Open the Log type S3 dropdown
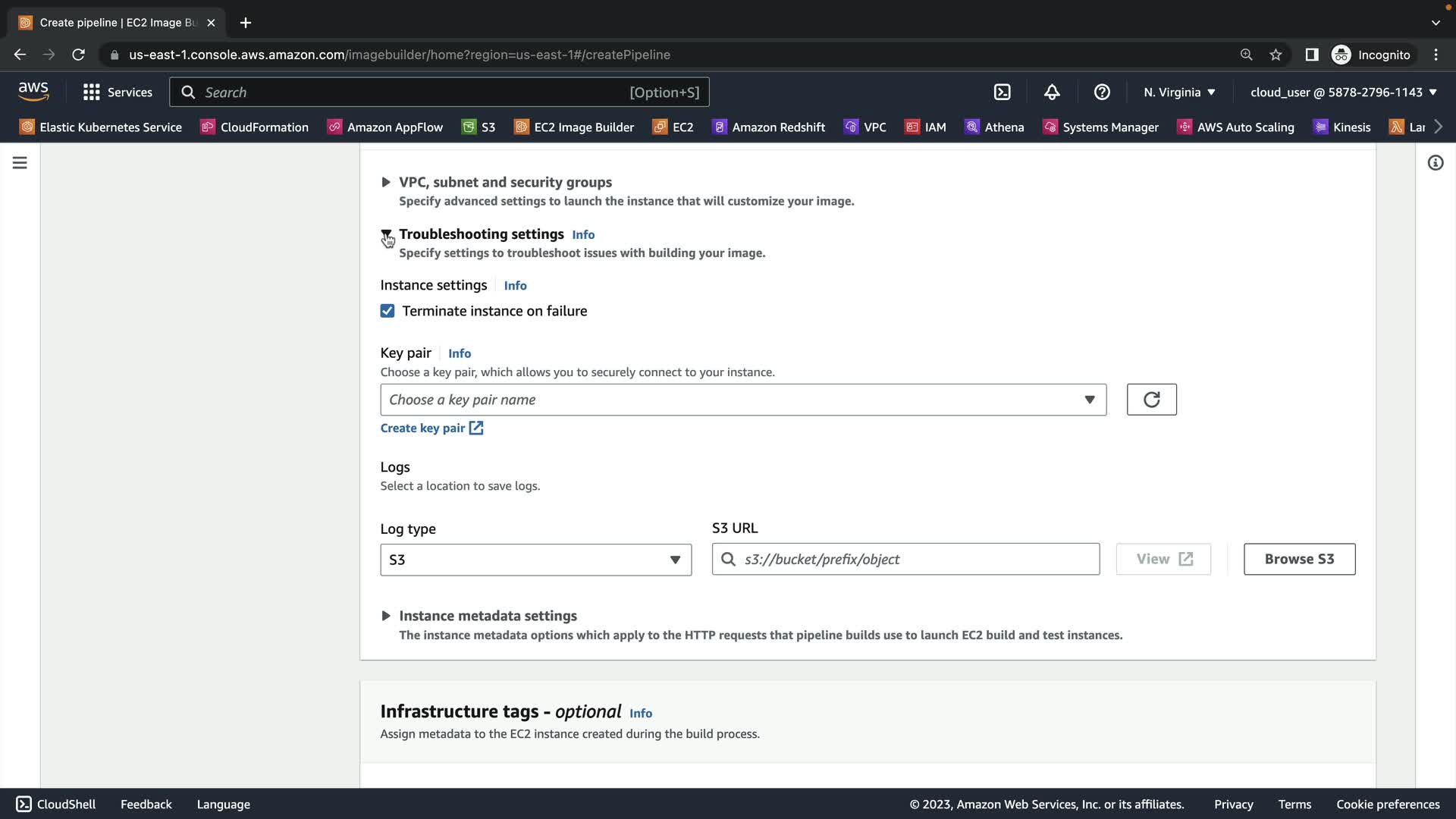1456x819 pixels. coord(535,560)
